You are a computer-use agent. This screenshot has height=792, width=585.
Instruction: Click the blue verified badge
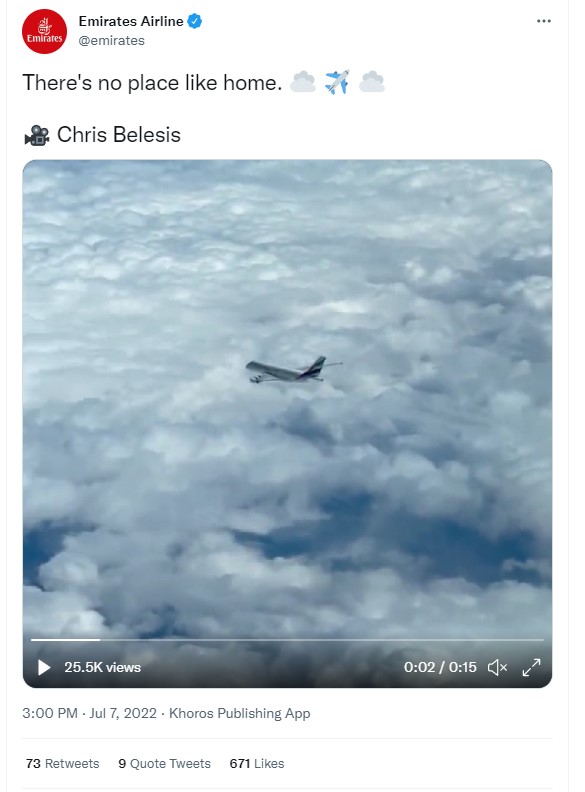click(x=194, y=21)
